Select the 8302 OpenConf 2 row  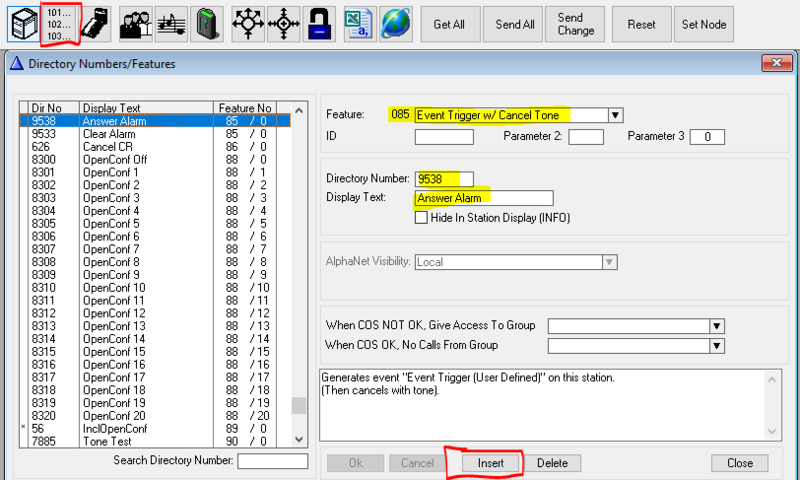(156, 185)
